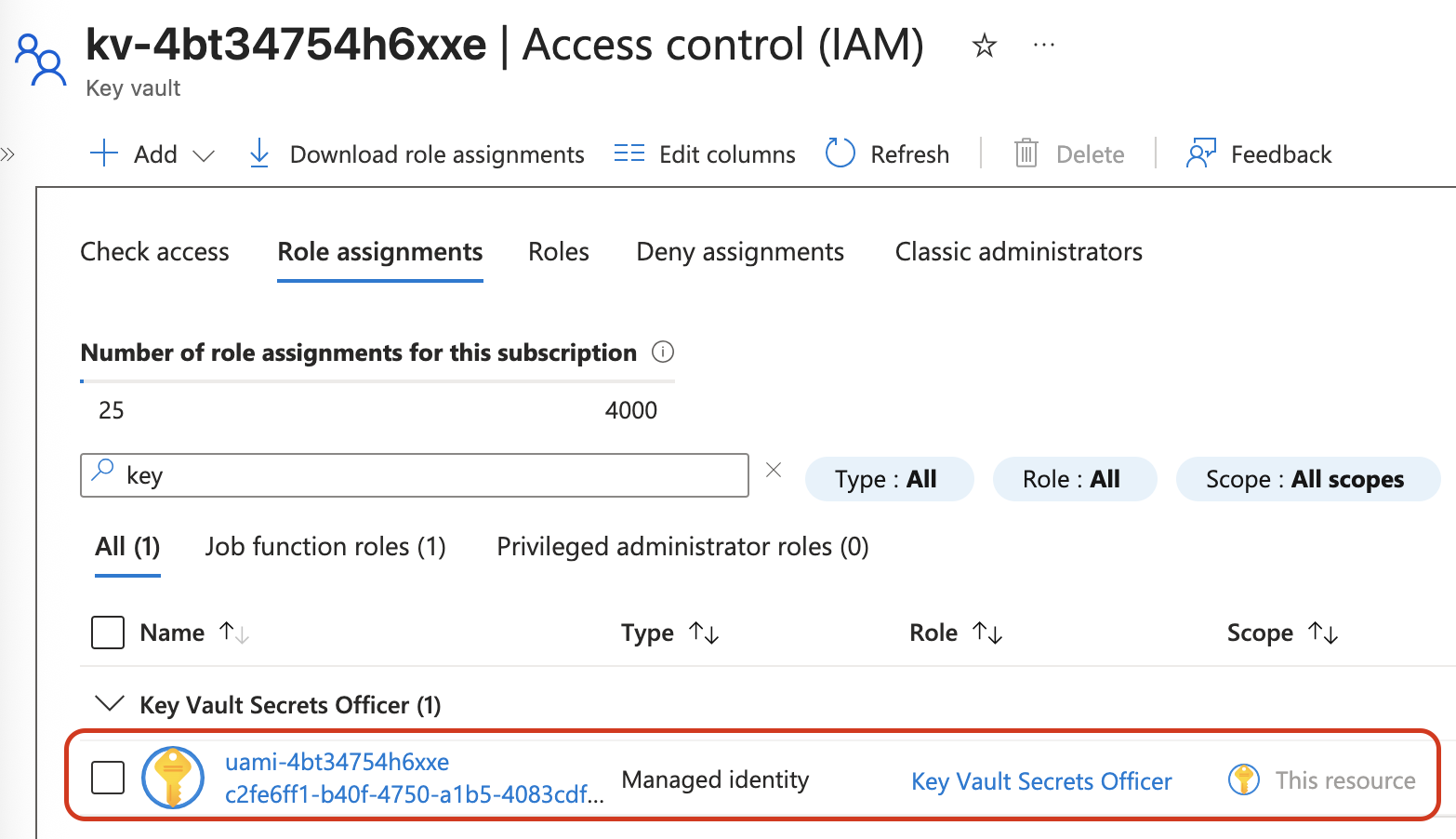Click the search field containing 'key'
1456x839 pixels.
428,475
